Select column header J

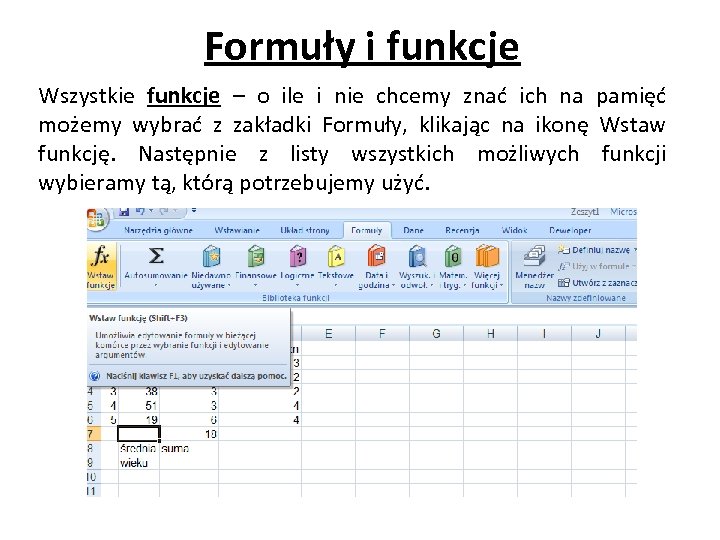598,334
